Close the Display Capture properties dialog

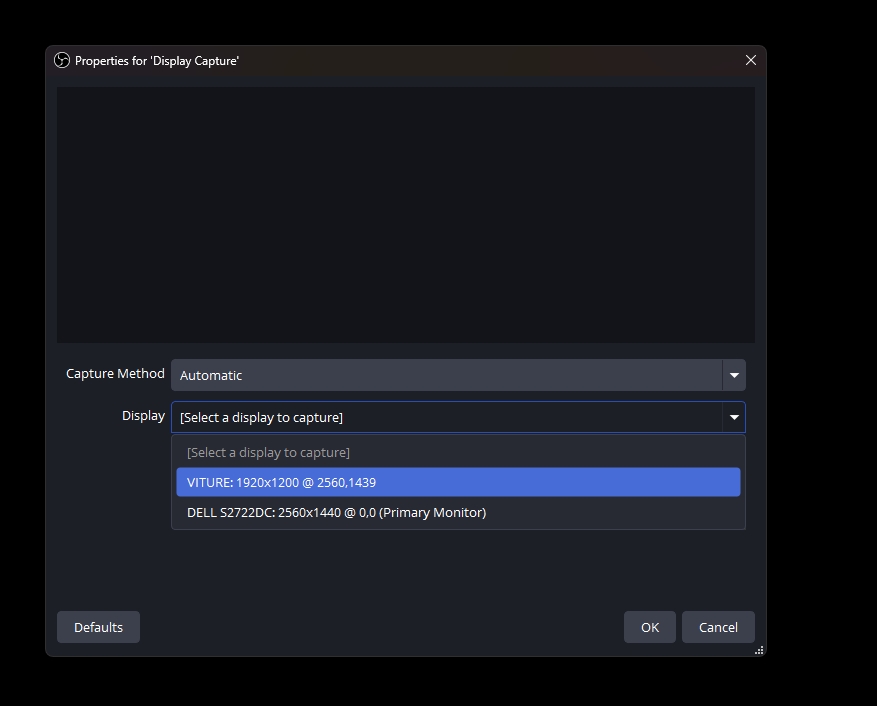click(x=750, y=60)
